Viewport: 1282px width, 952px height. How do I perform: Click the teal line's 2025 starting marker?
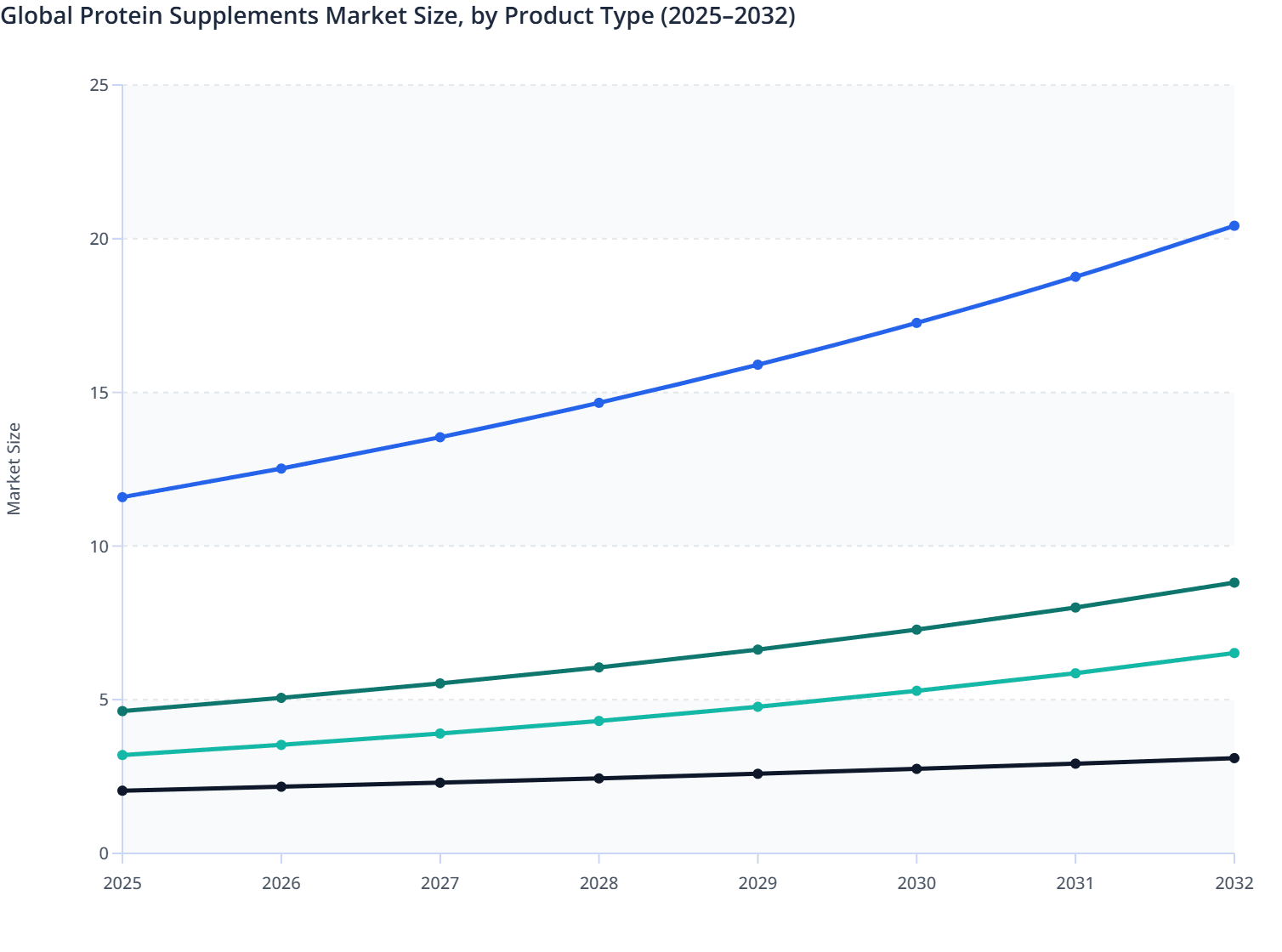coord(122,754)
